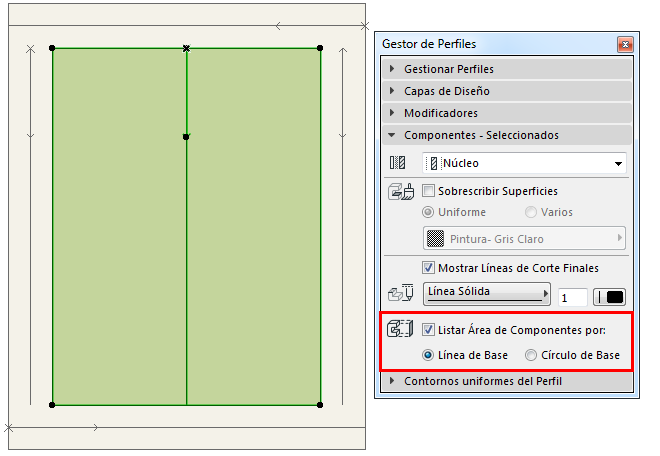Viewport: 660px width, 456px height.
Task: Click the structure component icon beside Núcleo
Action: 397,163
